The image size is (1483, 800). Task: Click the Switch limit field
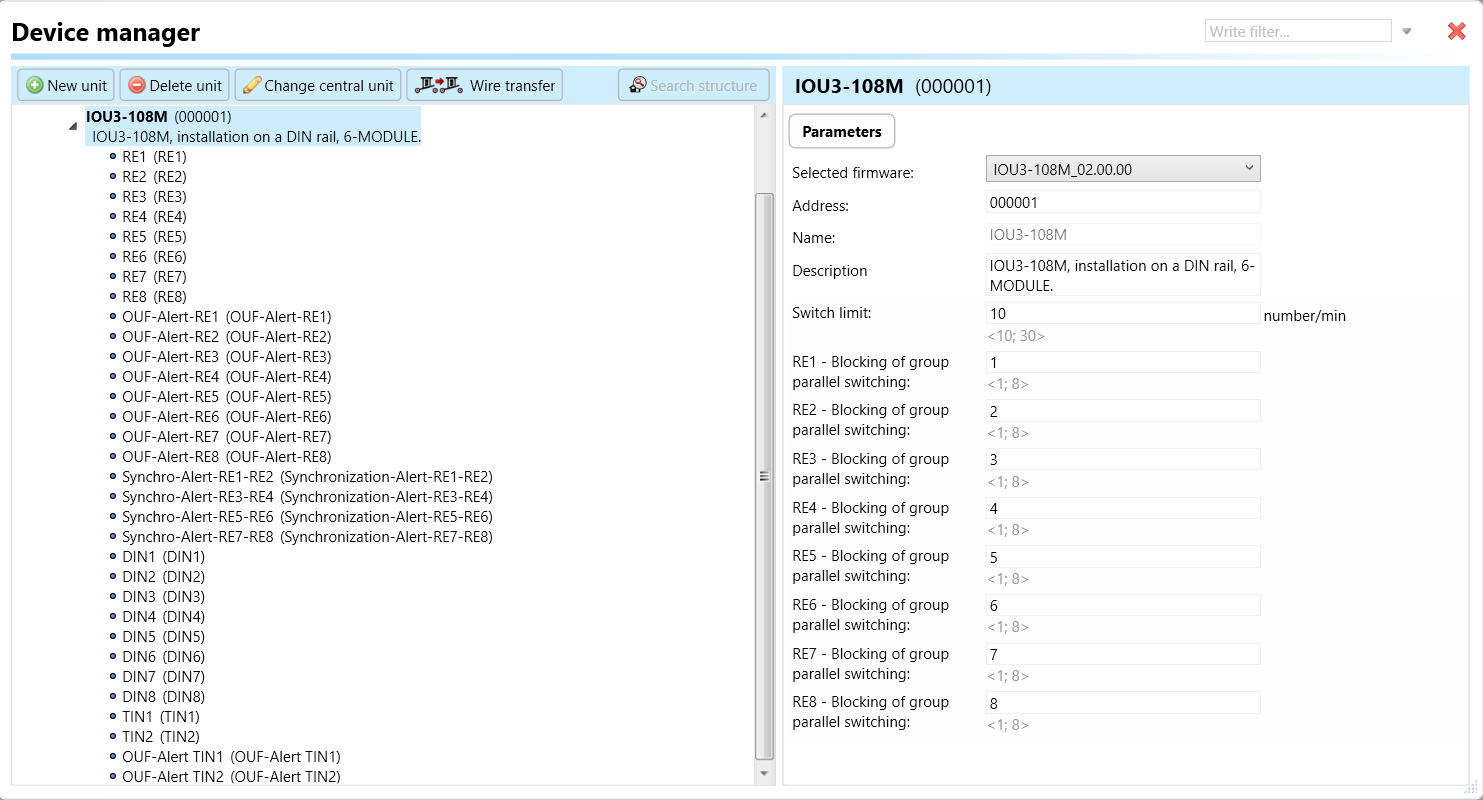pos(1122,313)
